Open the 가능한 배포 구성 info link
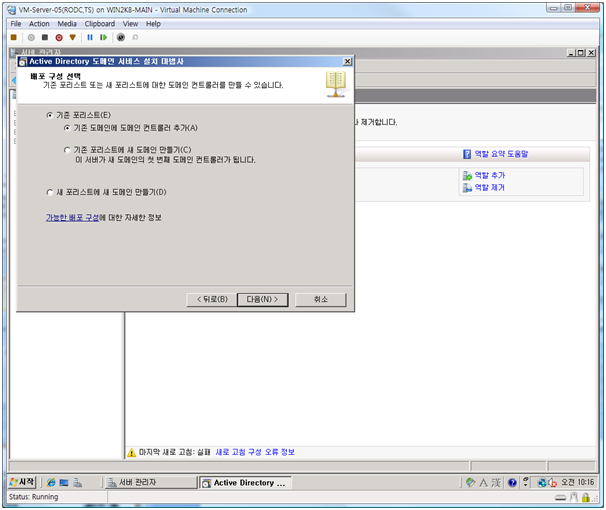The width and height of the screenshot is (606, 510). point(72,218)
